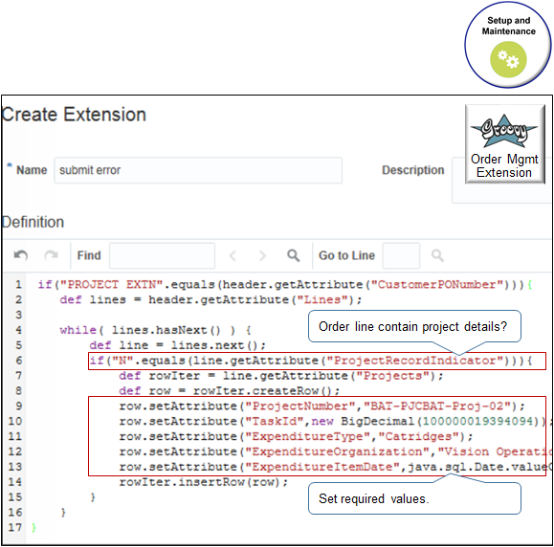Click the 'Name' field label
This screenshot has height=547, width=554.
tap(32, 170)
